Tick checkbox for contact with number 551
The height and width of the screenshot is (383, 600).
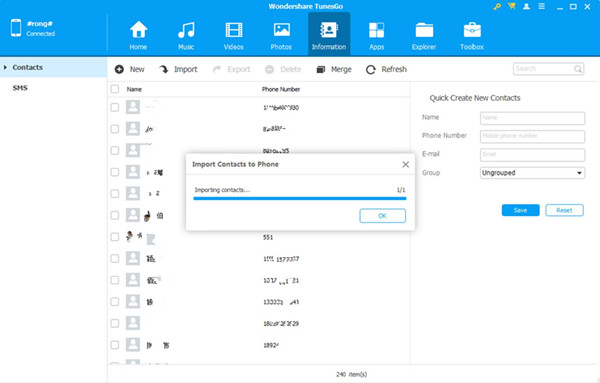(x=115, y=237)
